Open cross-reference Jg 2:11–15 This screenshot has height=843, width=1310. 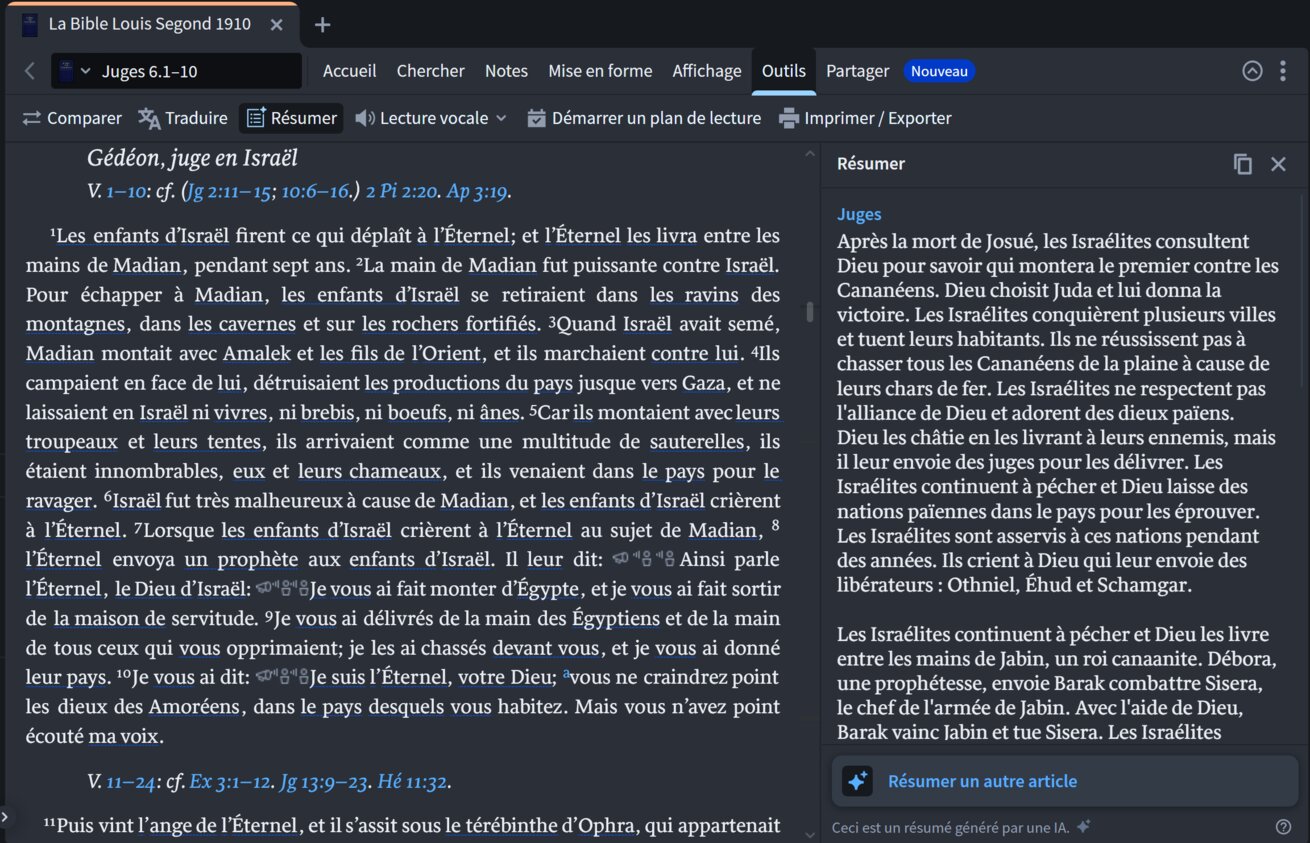228,191
